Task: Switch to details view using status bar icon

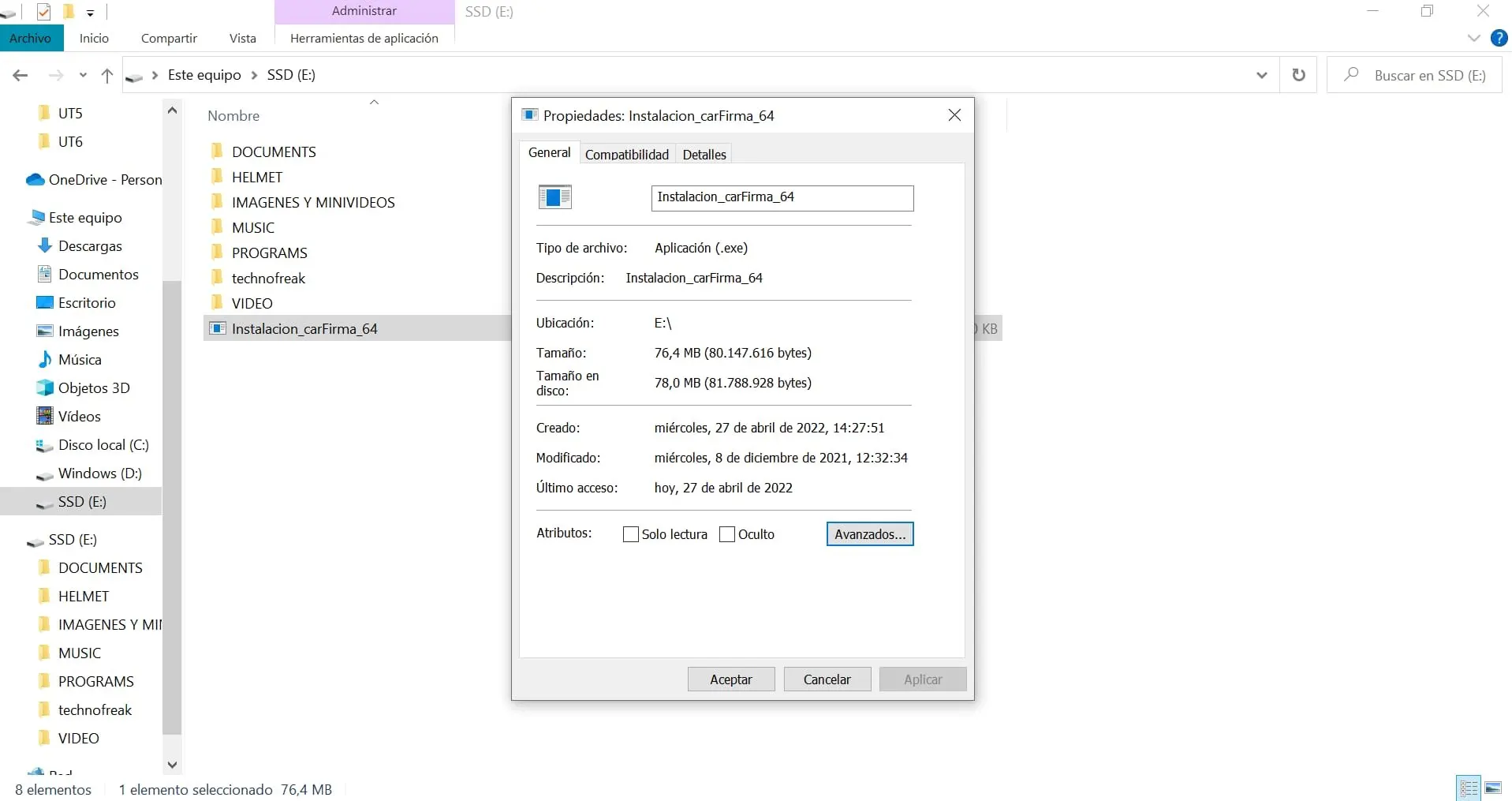Action: coord(1469,788)
